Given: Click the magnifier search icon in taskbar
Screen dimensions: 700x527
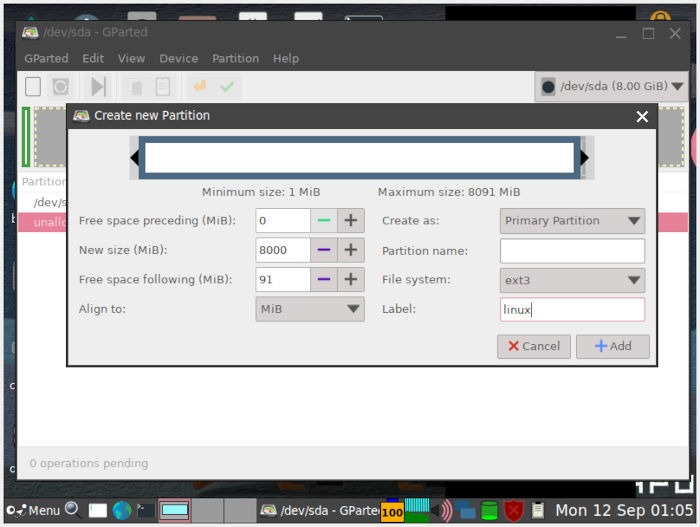Looking at the screenshot, I should 73,510.
